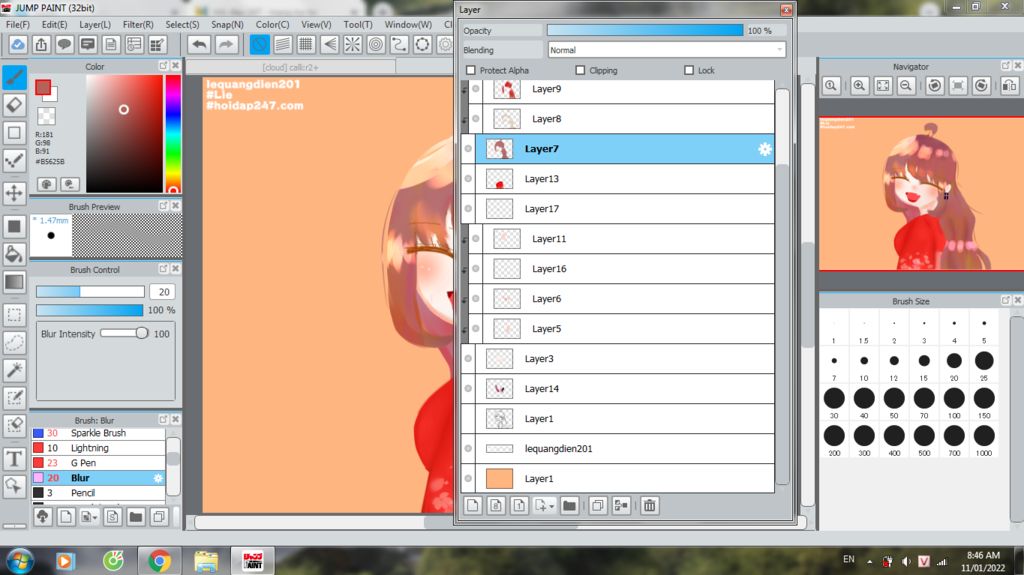Enable the radial snap icon
1024x575 pixels.
pyautogui.click(x=353, y=44)
